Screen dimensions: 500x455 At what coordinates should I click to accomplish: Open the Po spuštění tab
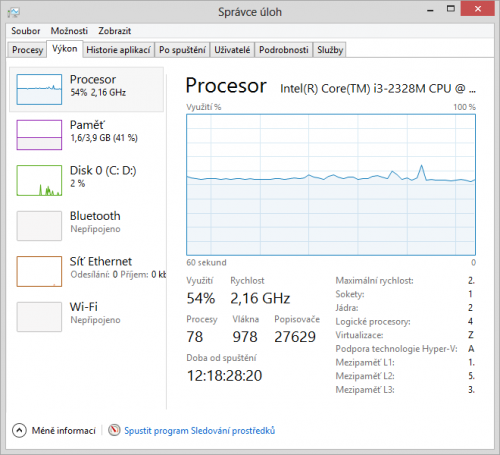182,50
